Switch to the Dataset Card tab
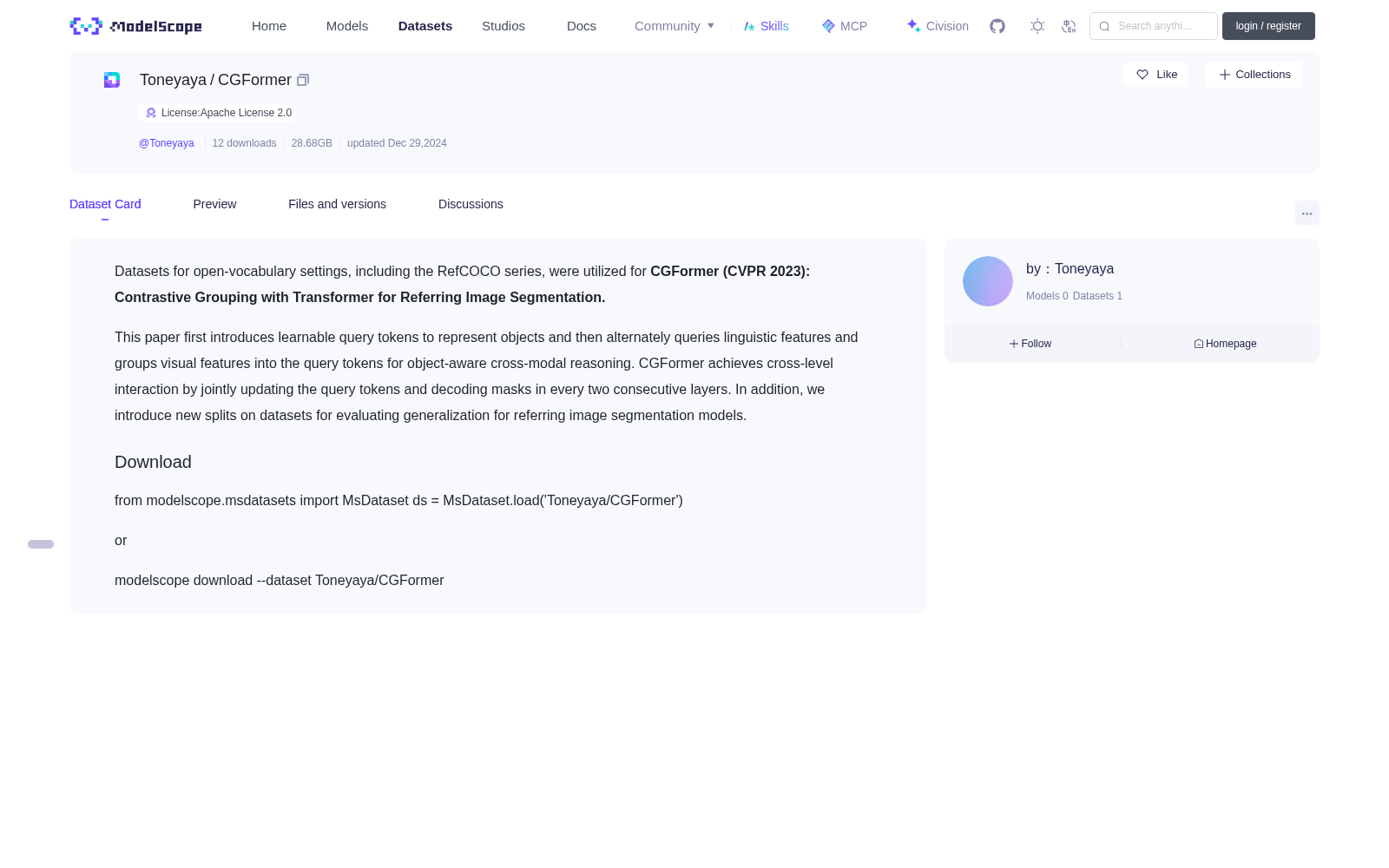The width and height of the screenshot is (1389, 868). pyautogui.click(x=105, y=204)
